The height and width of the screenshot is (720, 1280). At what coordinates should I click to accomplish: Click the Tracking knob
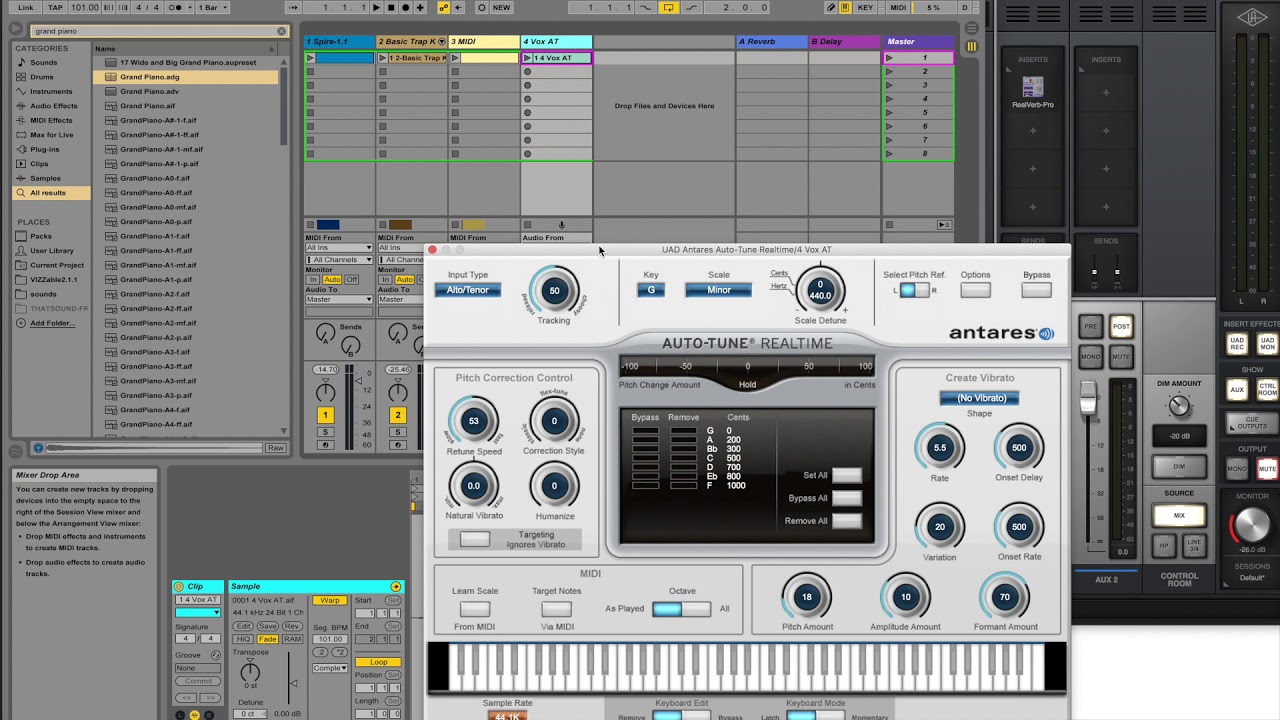554,291
